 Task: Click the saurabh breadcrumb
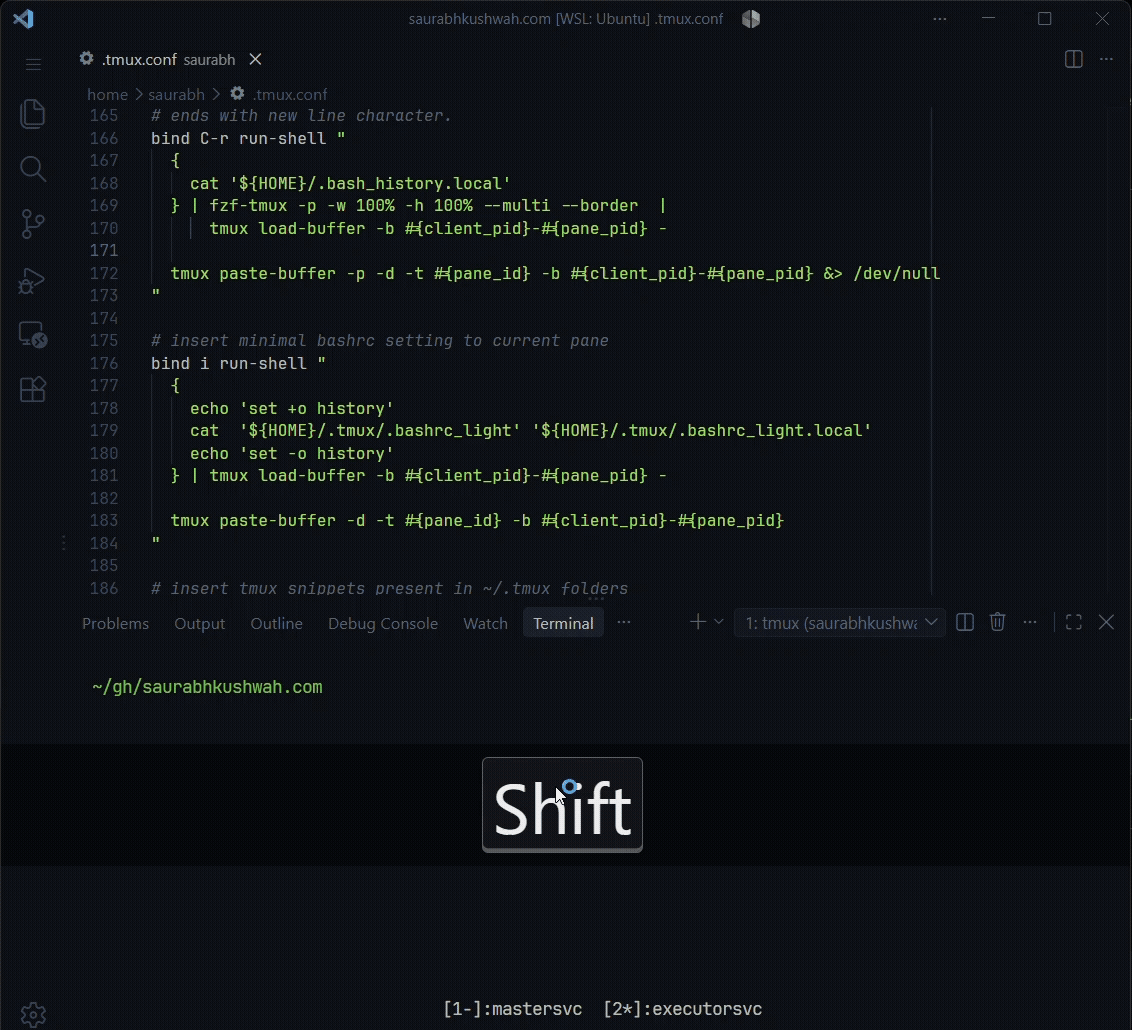pos(176,95)
